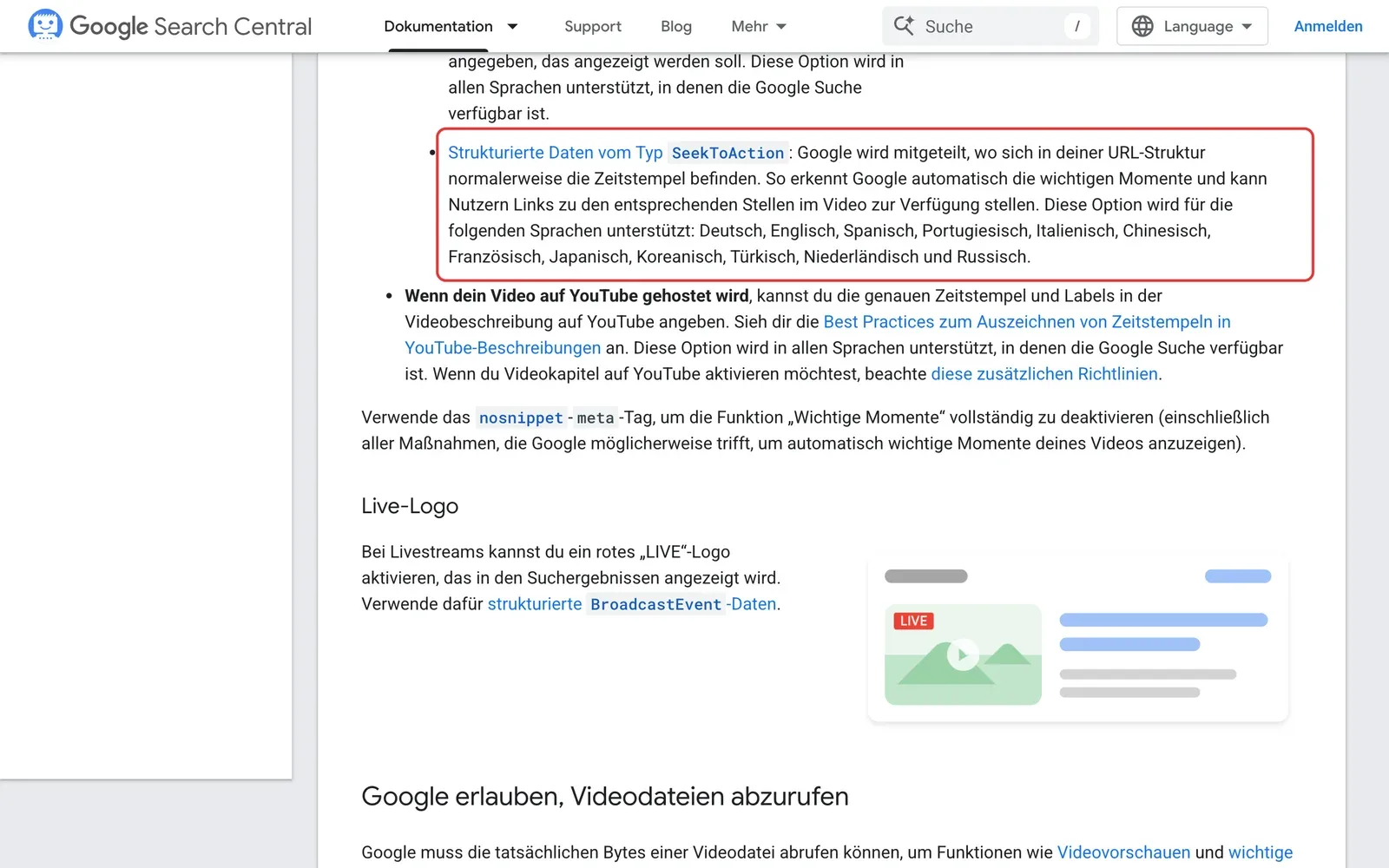Expand the Dokumentation dropdown arrow
The height and width of the screenshot is (868, 1389).
[512, 26]
